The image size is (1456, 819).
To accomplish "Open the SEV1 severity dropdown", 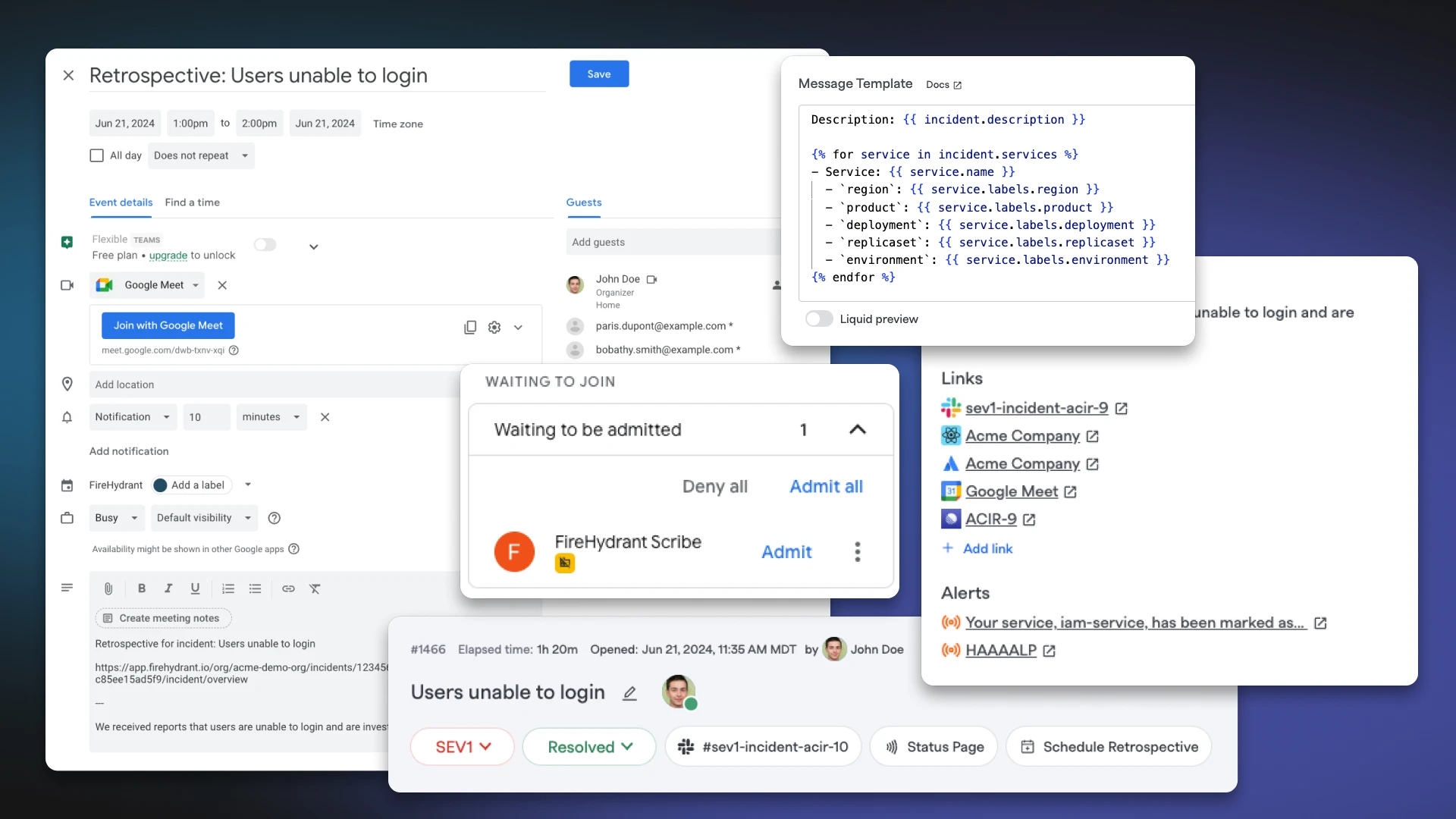I will (x=463, y=747).
